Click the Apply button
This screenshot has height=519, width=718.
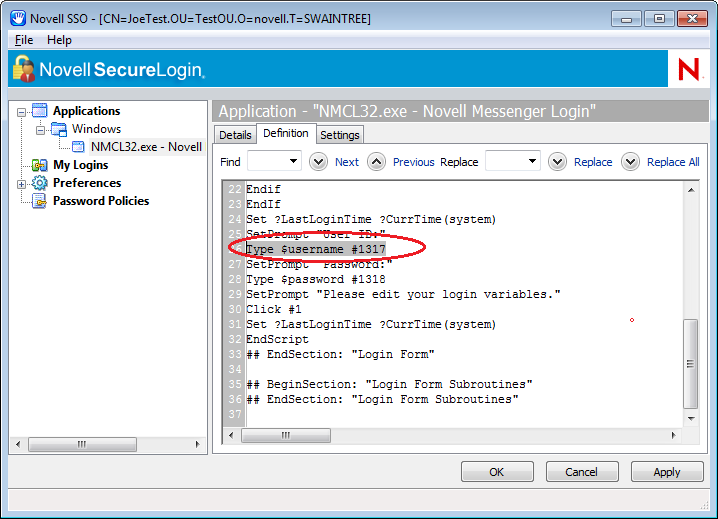[667, 472]
